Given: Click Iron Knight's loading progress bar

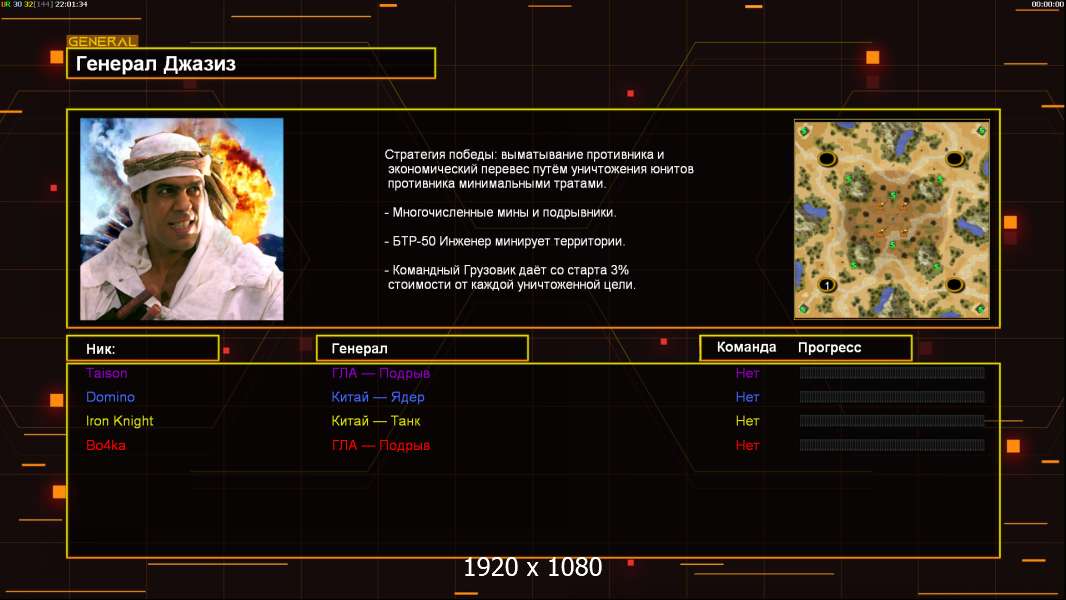Looking at the screenshot, I should [x=892, y=421].
